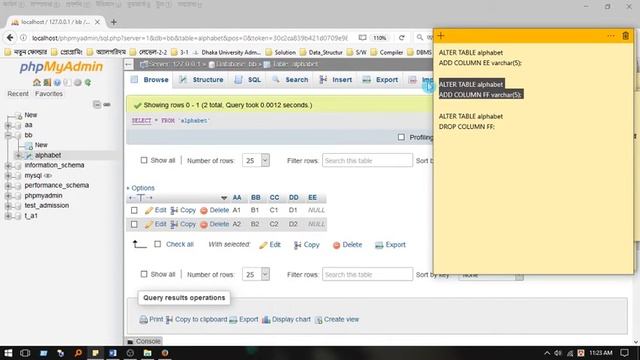Switch to the Browse tab
This screenshot has width=640, height=360.
click(150, 80)
